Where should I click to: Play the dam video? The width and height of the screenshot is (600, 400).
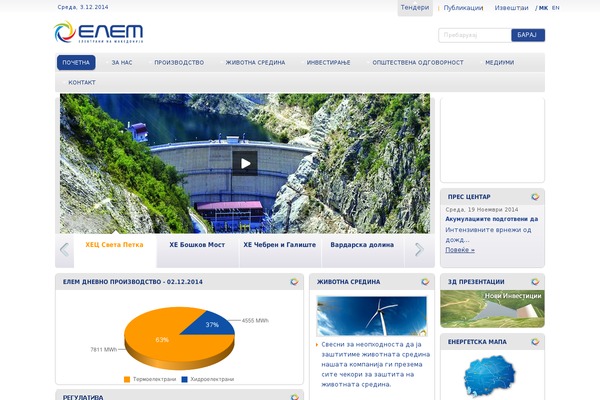245,163
